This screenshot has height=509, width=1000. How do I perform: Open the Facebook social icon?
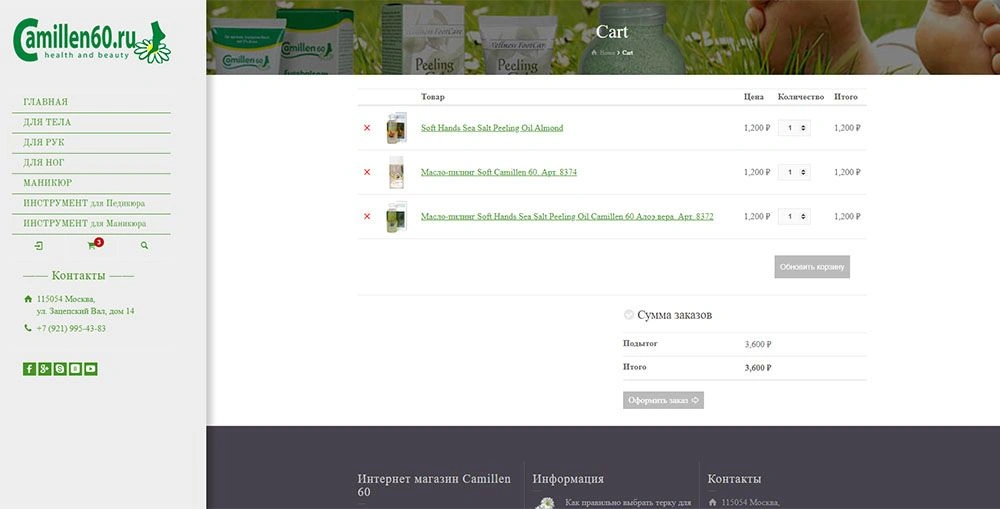[x=29, y=369]
